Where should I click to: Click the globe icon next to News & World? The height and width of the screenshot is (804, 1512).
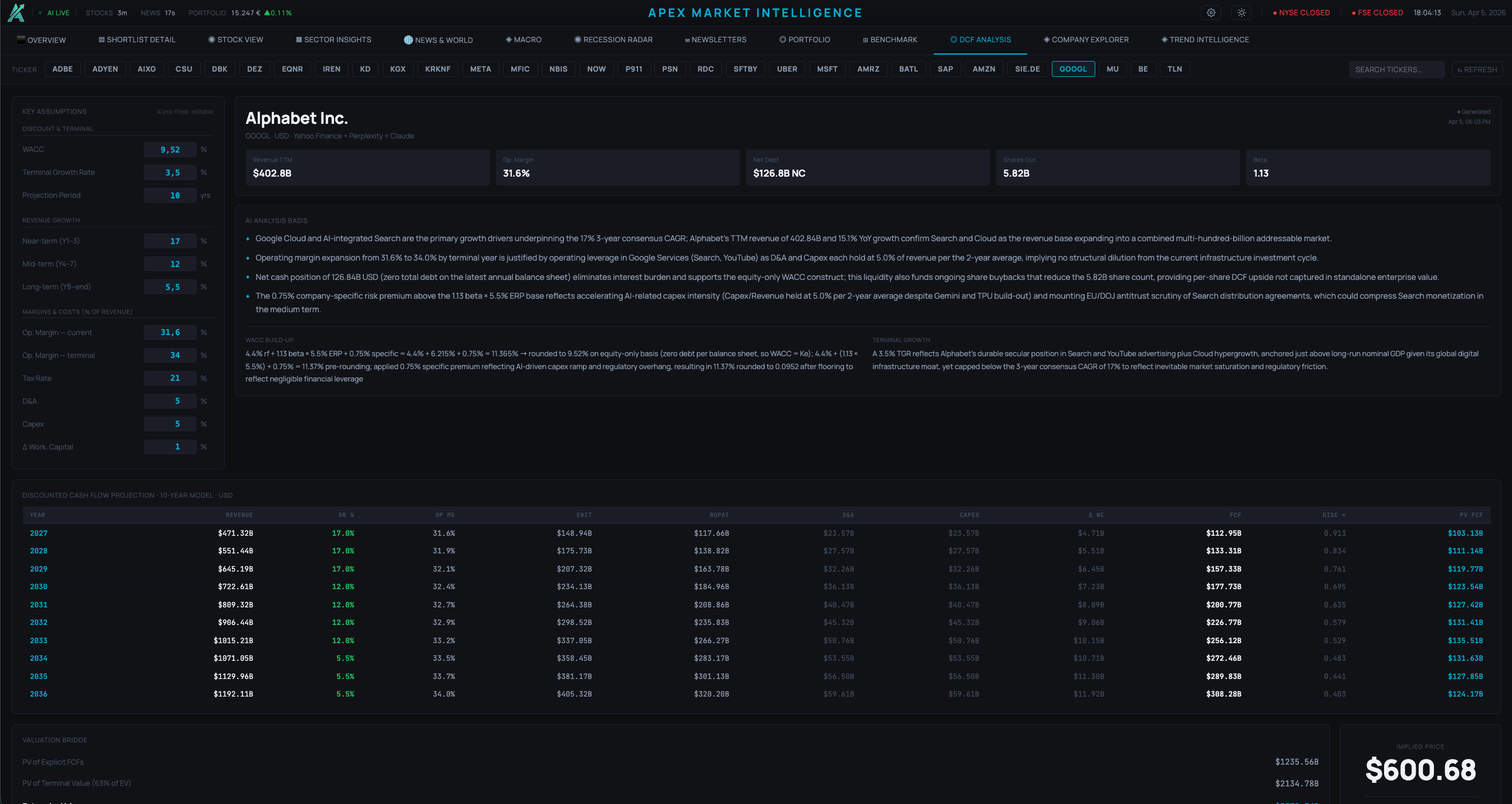pyautogui.click(x=407, y=39)
